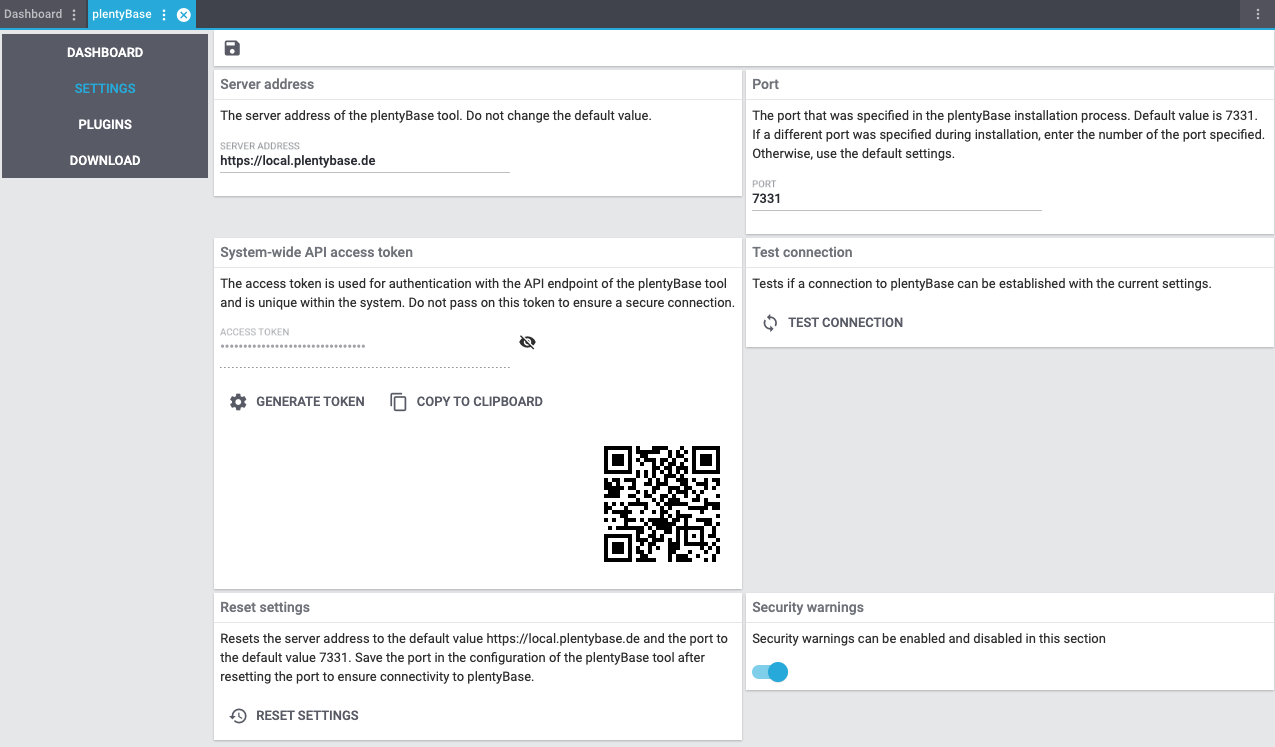
Task: Show the hidden access token
Action: point(528,343)
